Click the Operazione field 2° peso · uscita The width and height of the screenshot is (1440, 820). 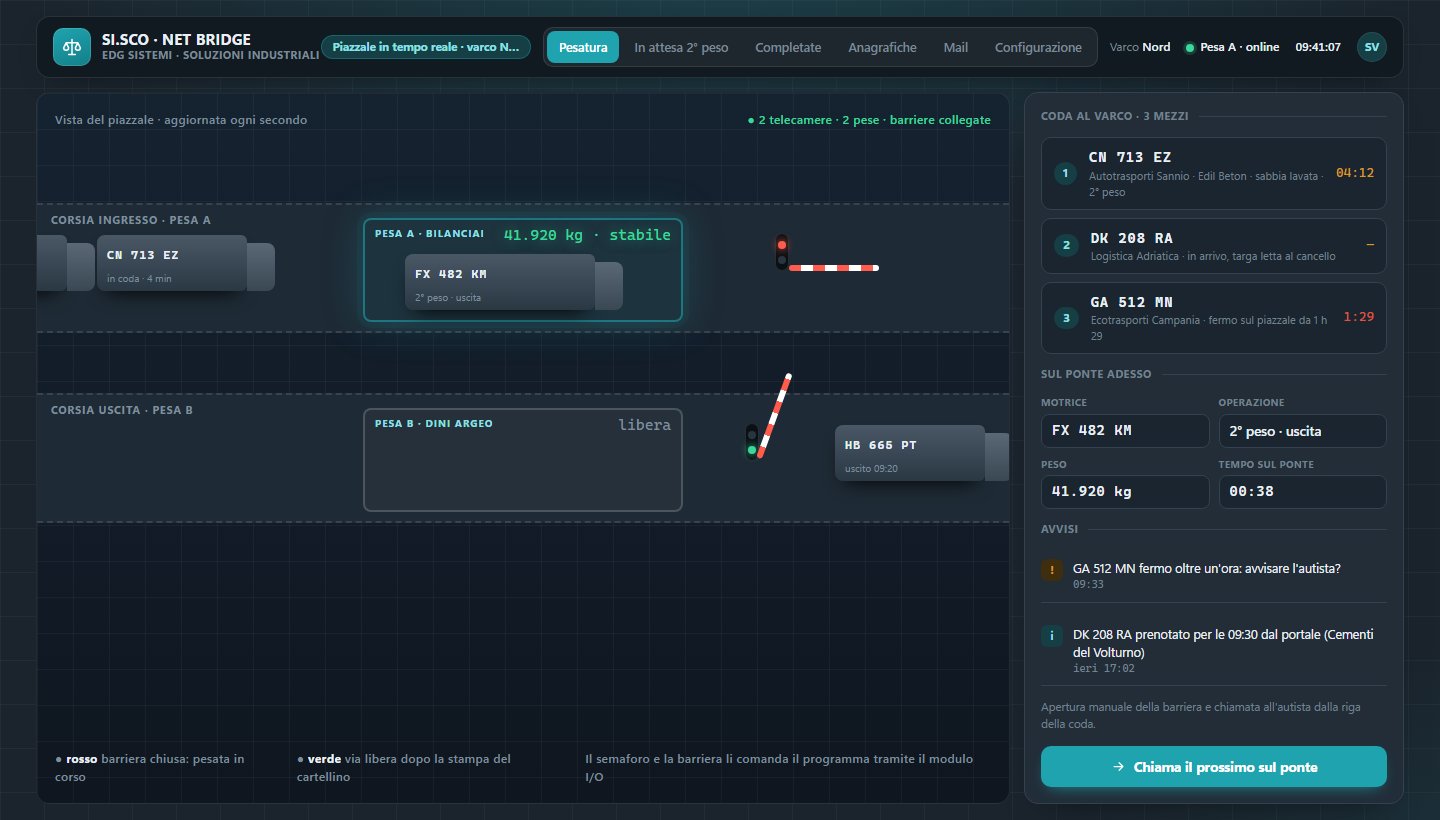coord(1302,431)
